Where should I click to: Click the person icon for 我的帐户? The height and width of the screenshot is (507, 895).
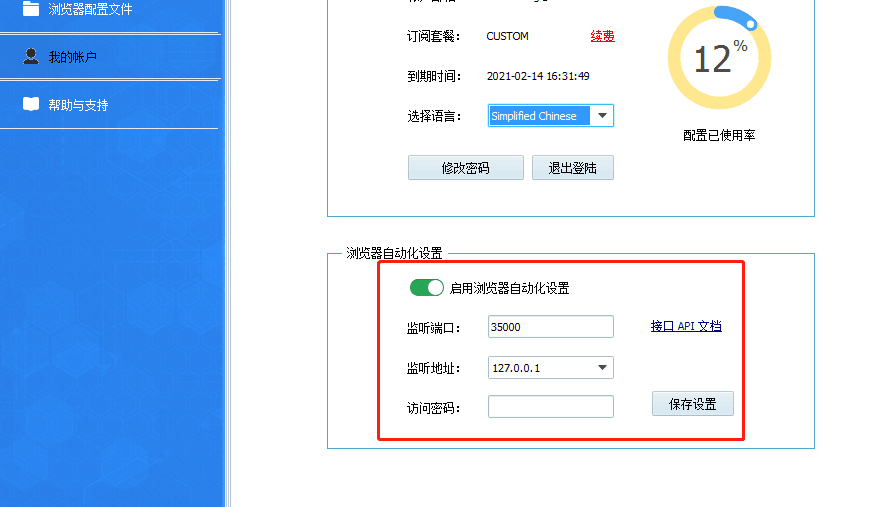[31, 57]
